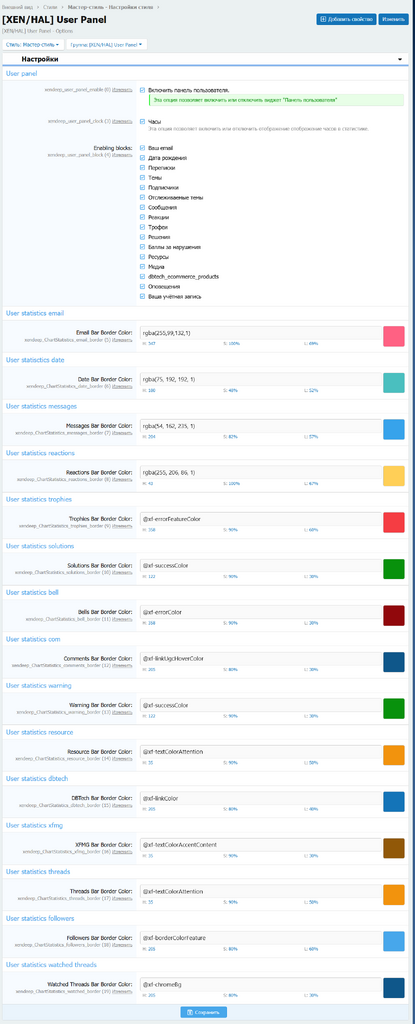Collapse the Настройки section arrow
Screen dimensions: 415x1024
coord(399,59)
